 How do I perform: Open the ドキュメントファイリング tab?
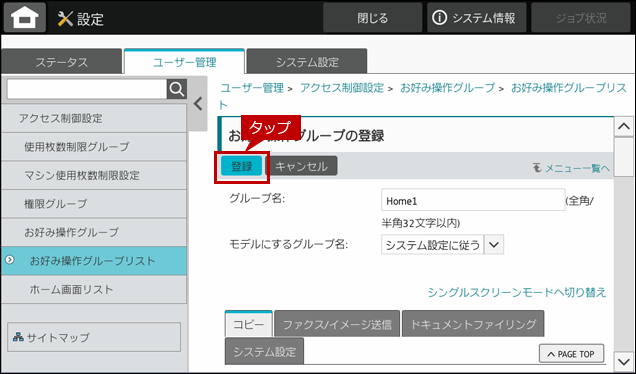473,324
